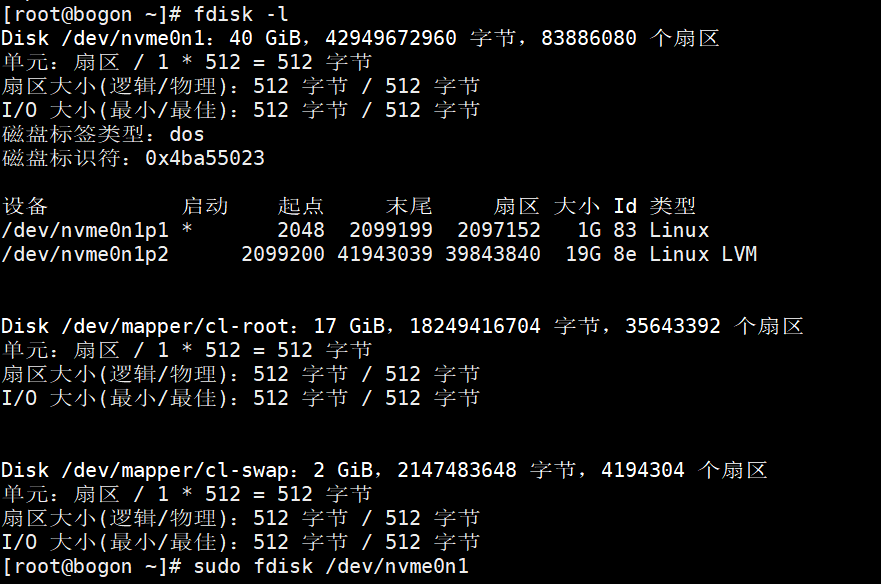The image size is (881, 584).
Task: Click the disk identifier 0x4ba55023
Action: point(205,158)
